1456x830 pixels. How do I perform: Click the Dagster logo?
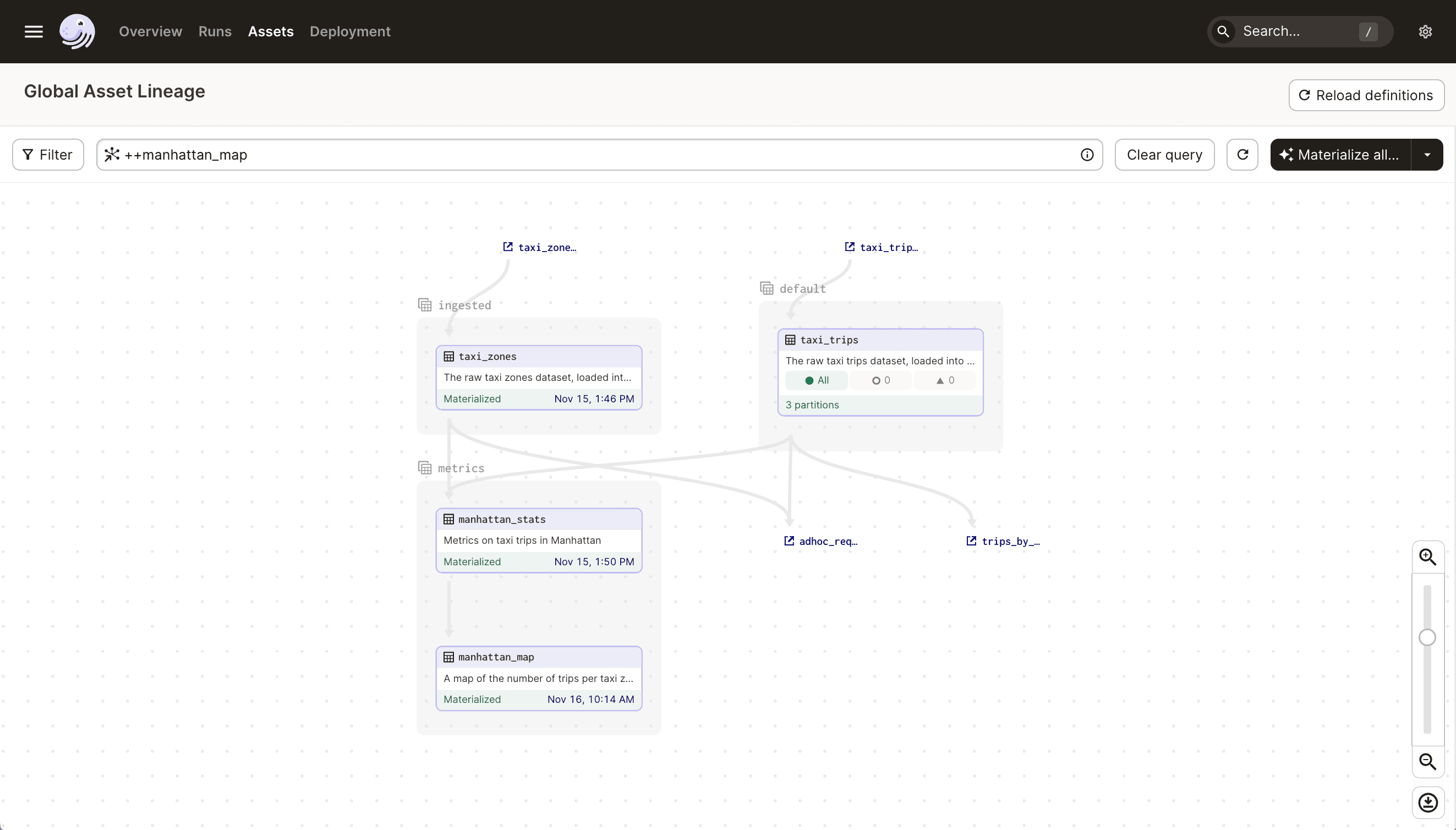(78, 31)
